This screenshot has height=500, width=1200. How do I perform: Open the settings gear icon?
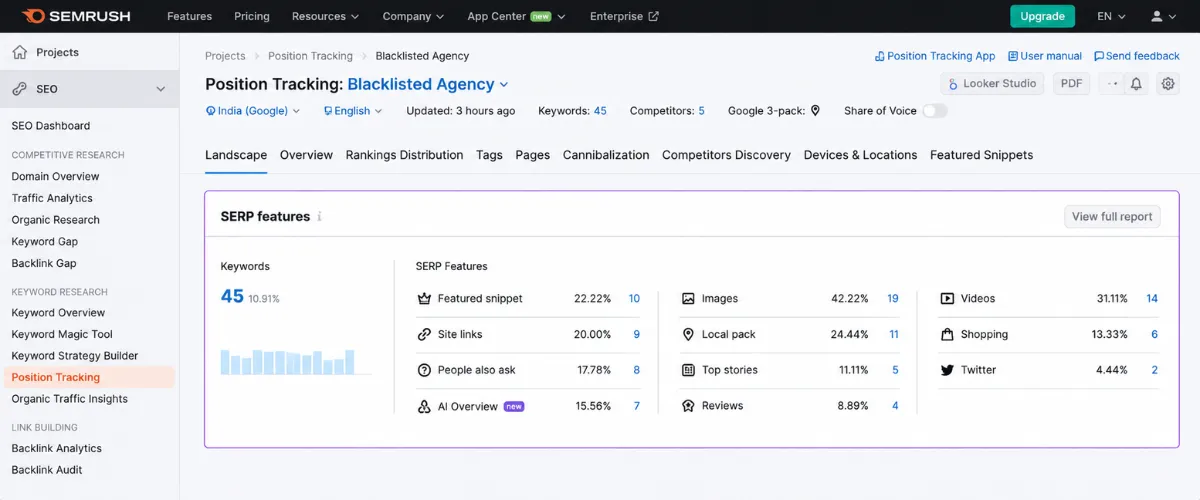(1167, 84)
